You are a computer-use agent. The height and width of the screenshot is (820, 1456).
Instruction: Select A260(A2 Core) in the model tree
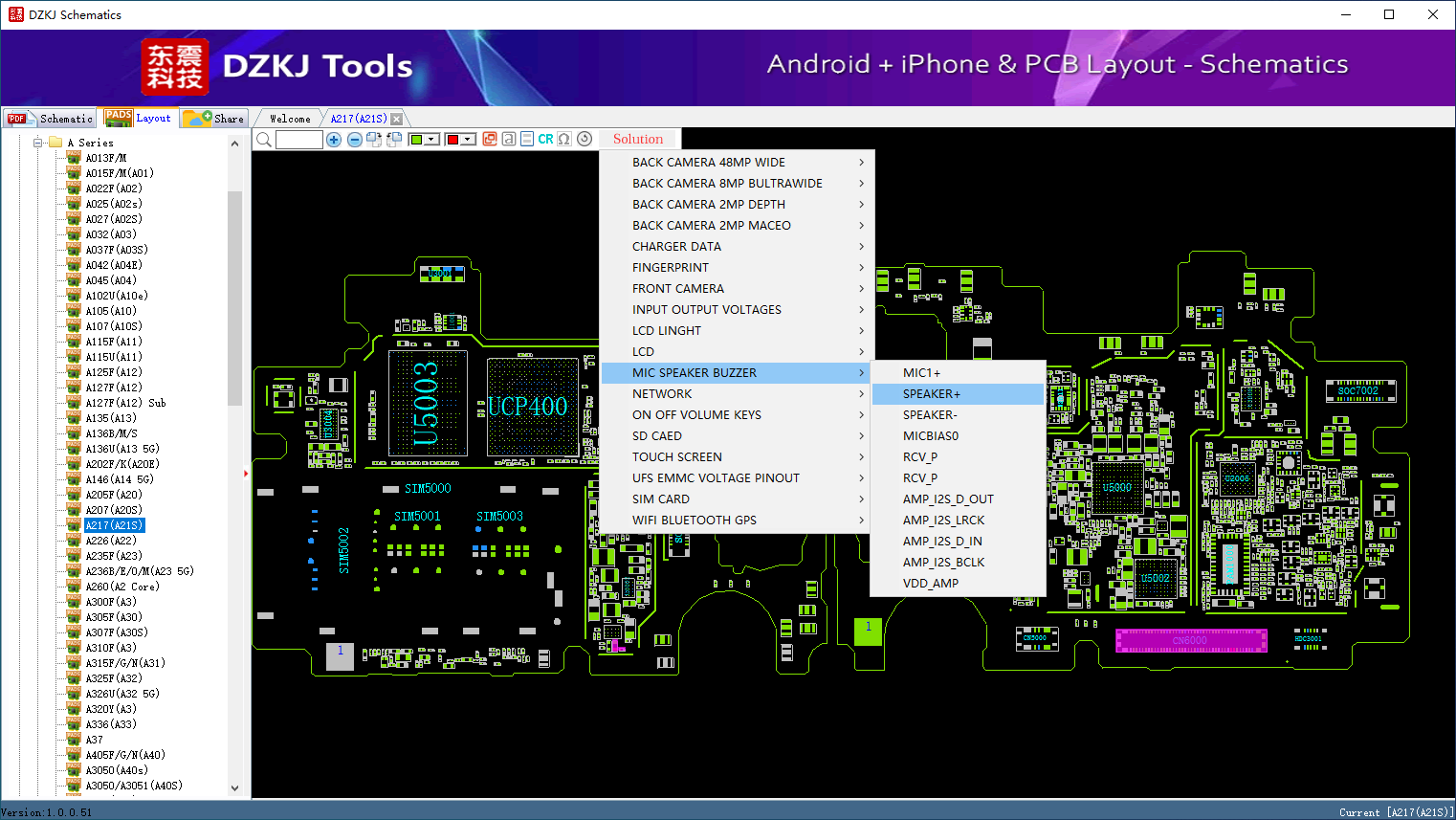click(122, 587)
